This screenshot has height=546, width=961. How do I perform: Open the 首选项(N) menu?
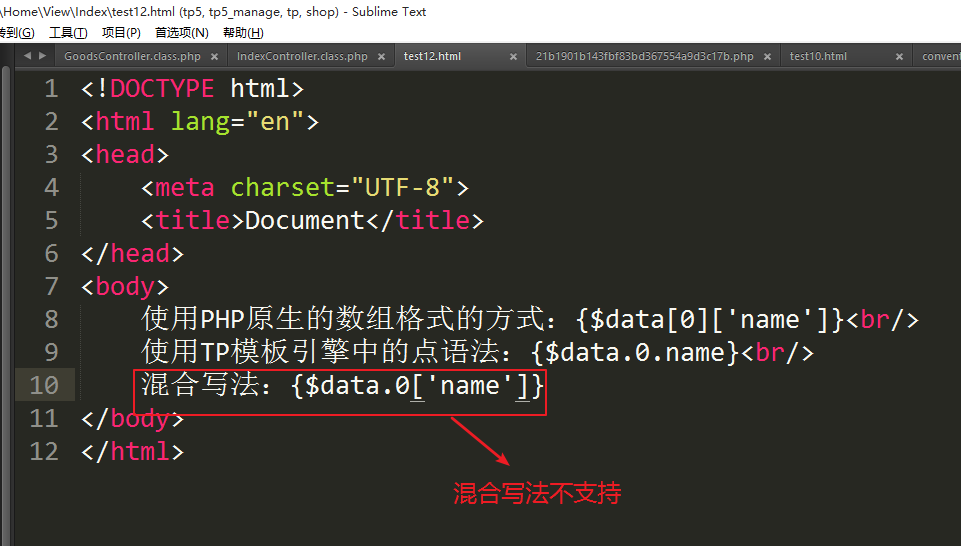click(181, 33)
